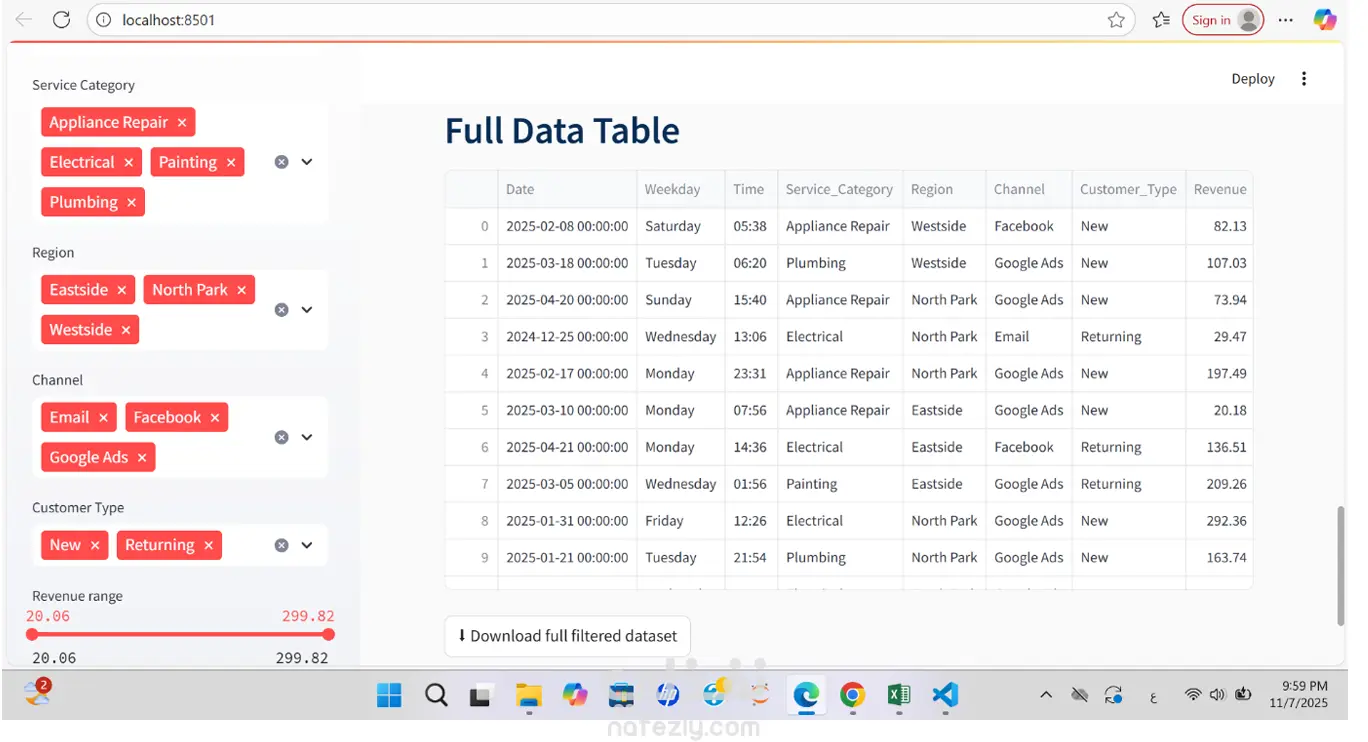Viewport: 1368px width, 742px height.
Task: Open Windows taskbar Search
Action: [x=436, y=695]
